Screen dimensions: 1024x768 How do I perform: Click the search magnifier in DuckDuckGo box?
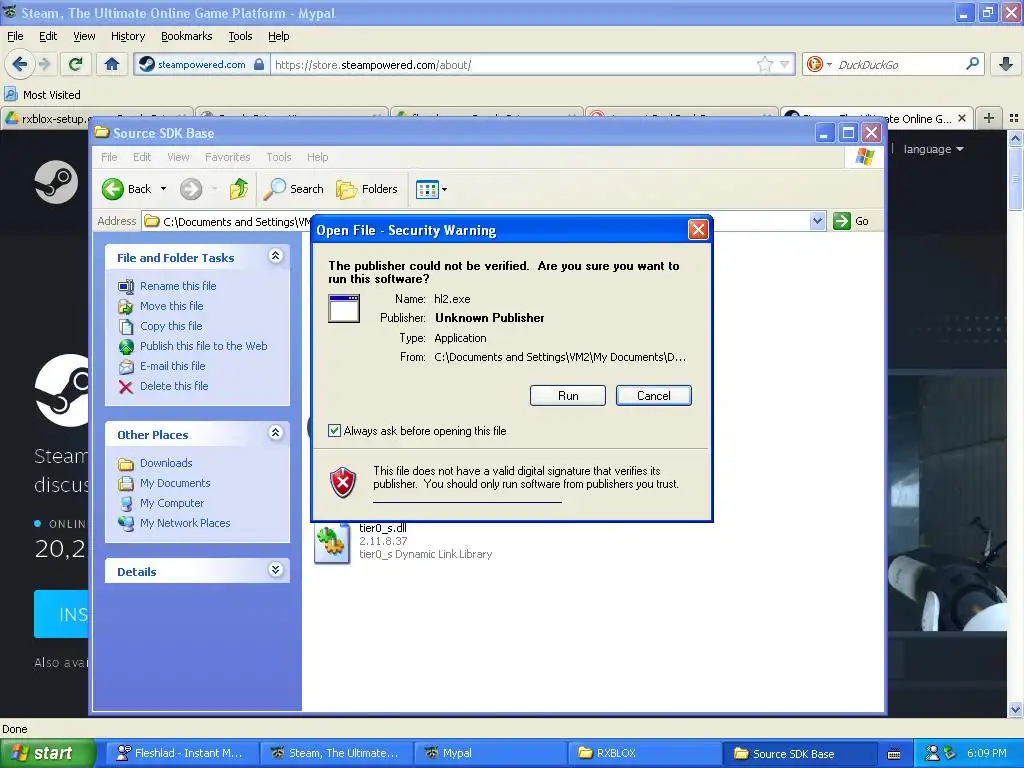pos(972,64)
